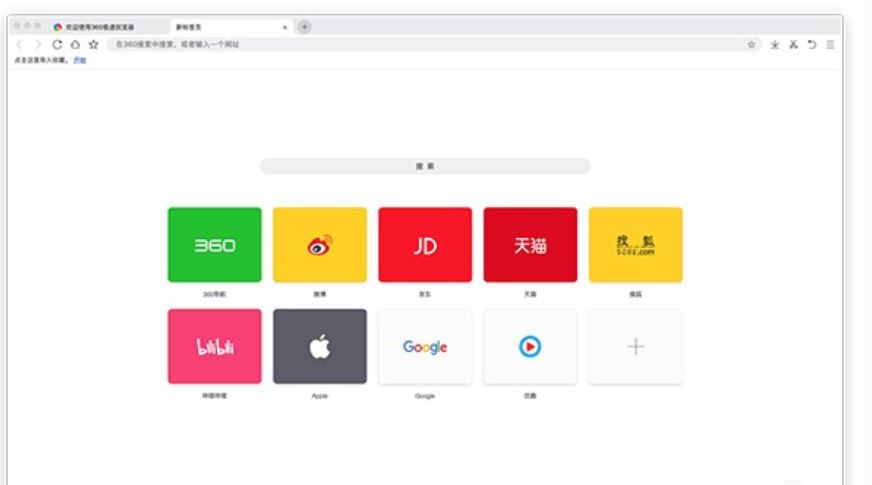This screenshot has height=485, width=872.
Task: Click the undo closed tab icon
Action: [x=812, y=44]
